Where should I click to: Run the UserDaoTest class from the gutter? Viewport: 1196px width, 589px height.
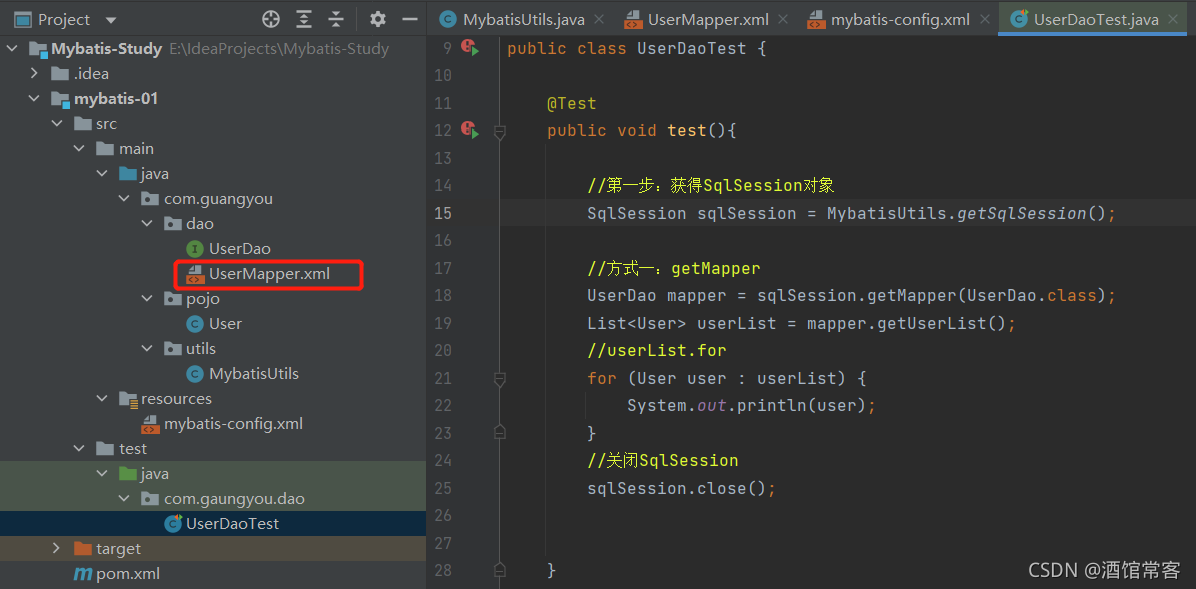pyautogui.click(x=470, y=48)
